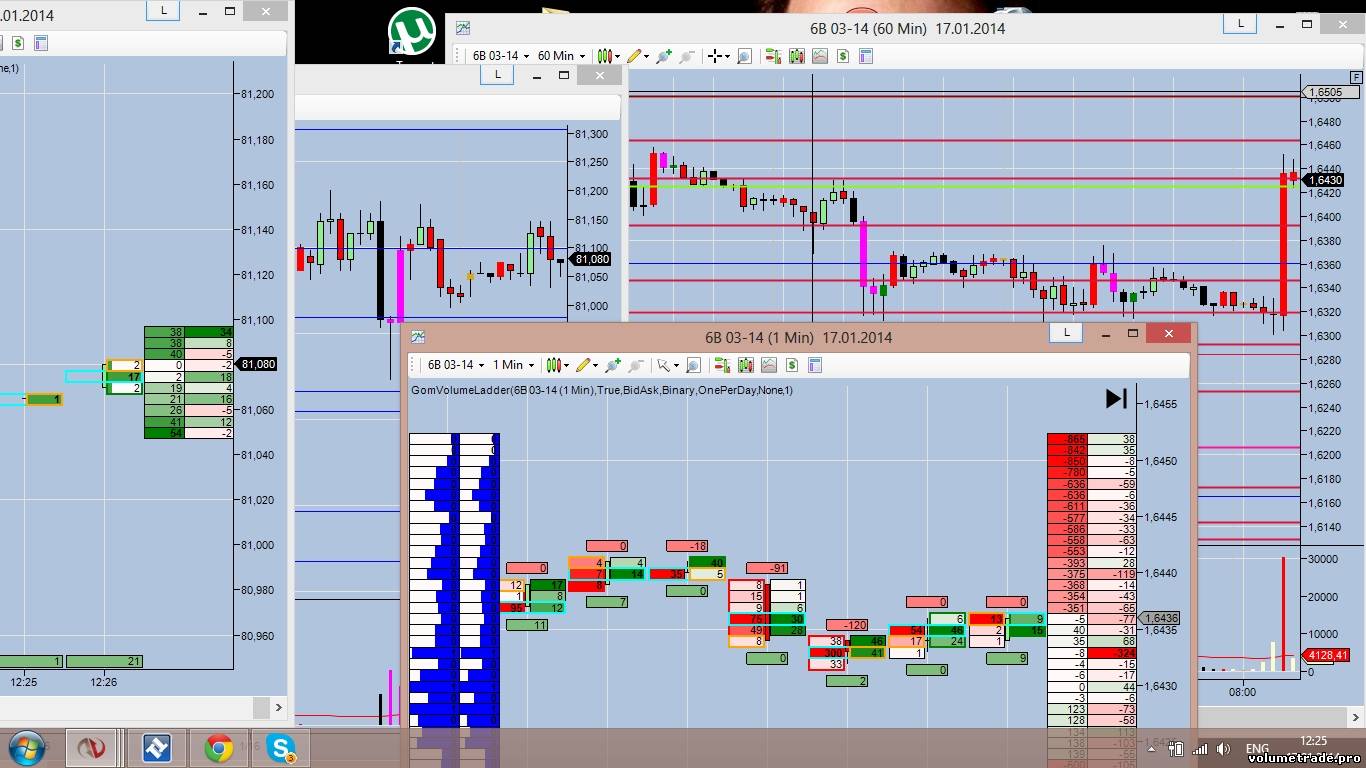This screenshot has height=768, width=1366.
Task: Select the drawing pencil tool, 1 Min chart
Action: (583, 365)
